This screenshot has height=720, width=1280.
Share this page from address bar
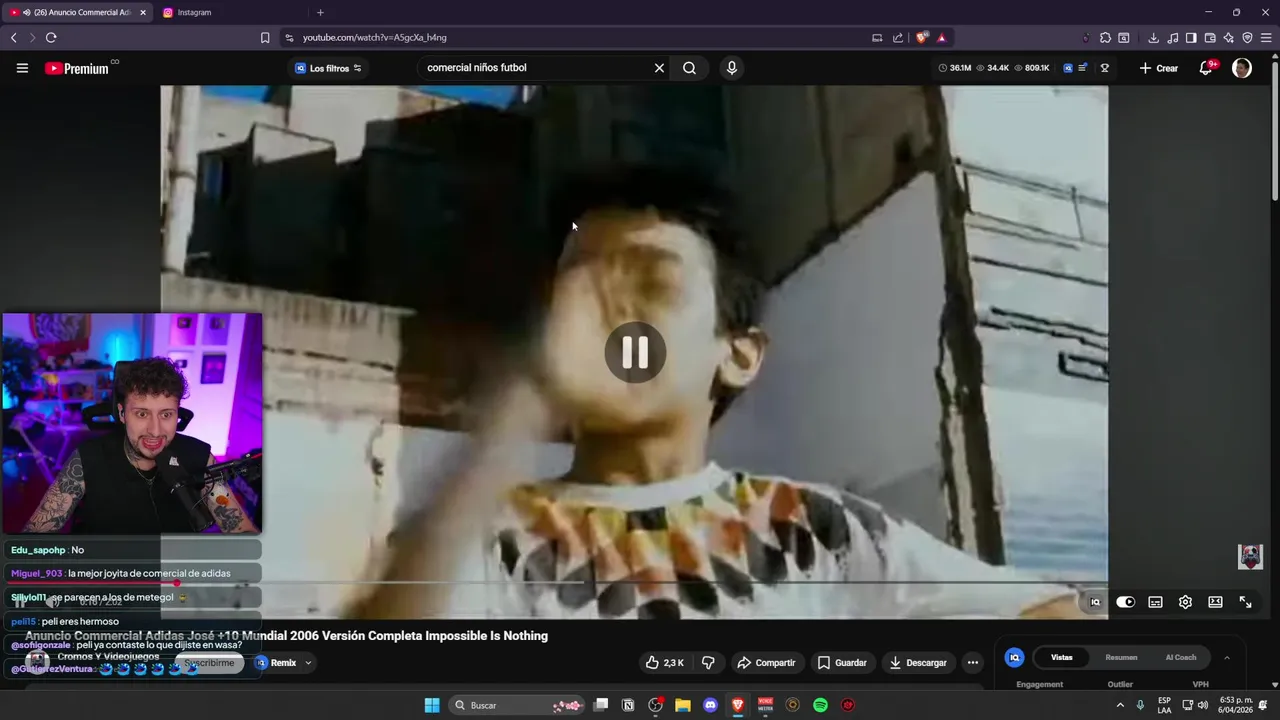point(898,37)
